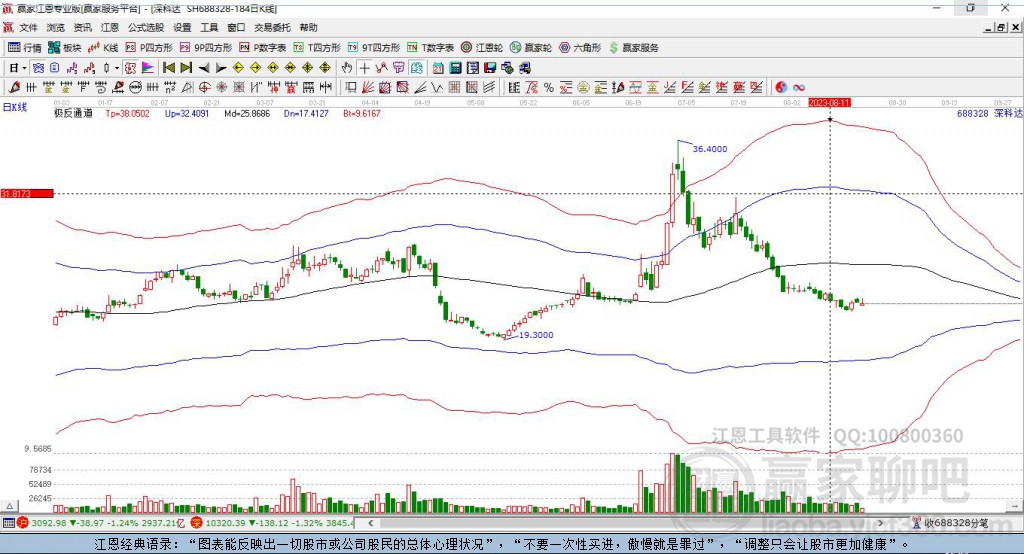Jump to last bar with green skip-end icon
Image resolution: width=1024 pixels, height=554 pixels.
186,68
